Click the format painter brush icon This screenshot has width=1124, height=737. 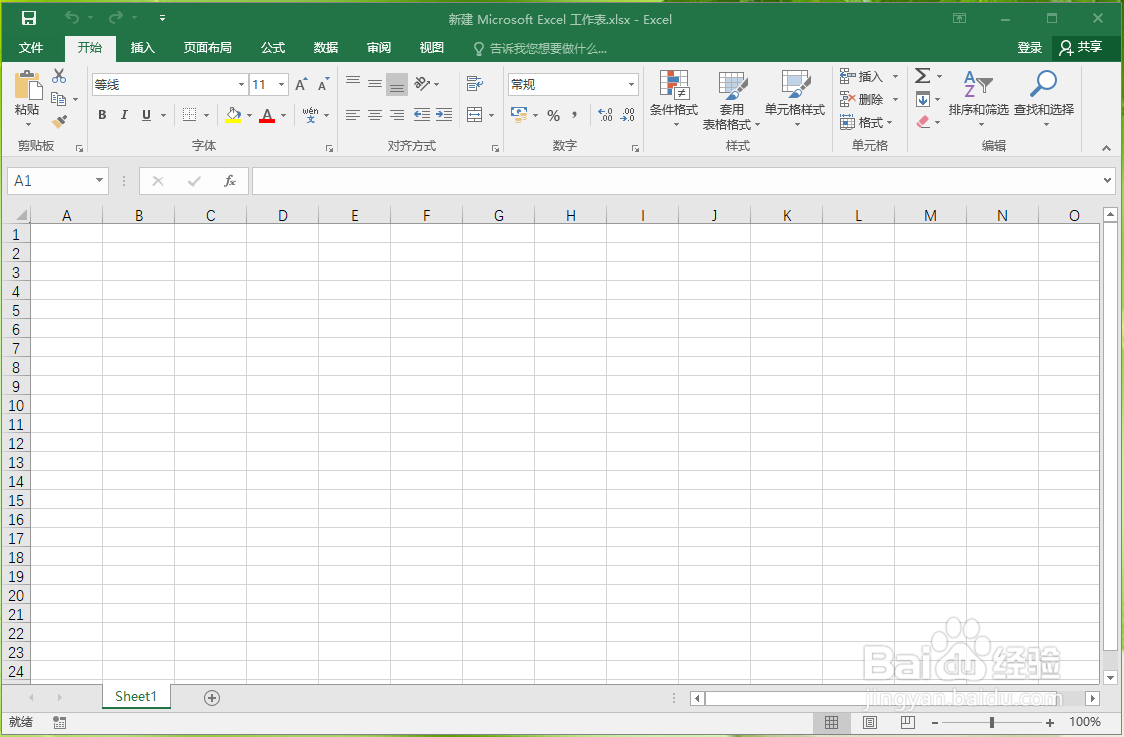[58, 121]
